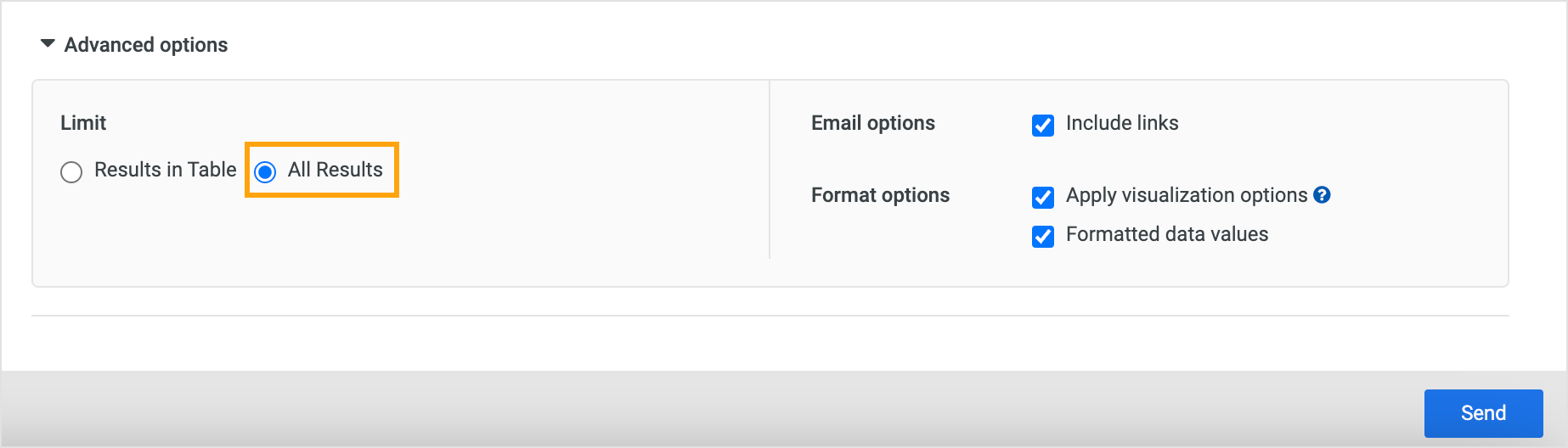Disable the Formatted data values checkbox
Screen dimensions: 1568x448
[x=1043, y=237]
